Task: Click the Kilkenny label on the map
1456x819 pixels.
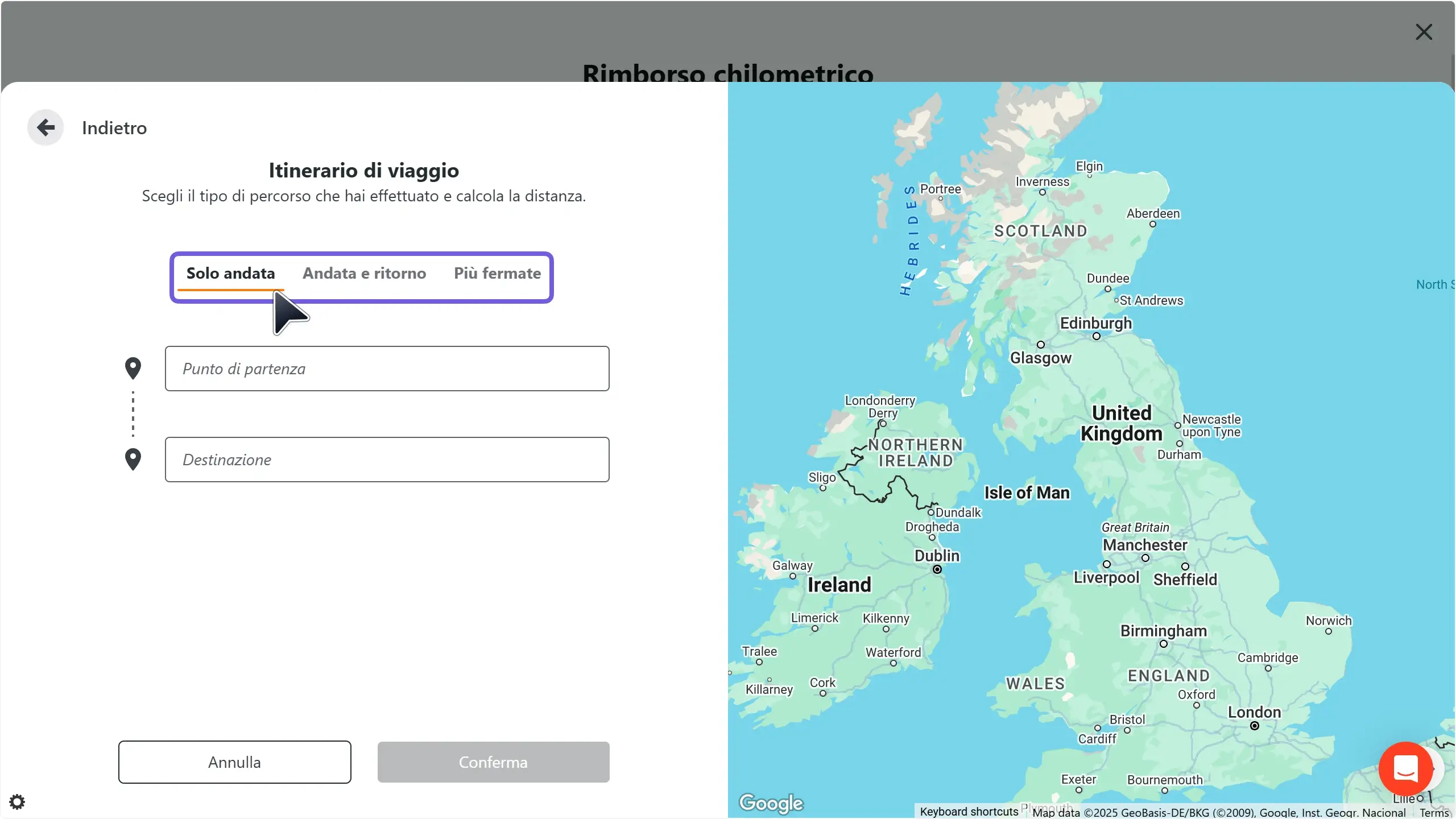Action: [886, 618]
